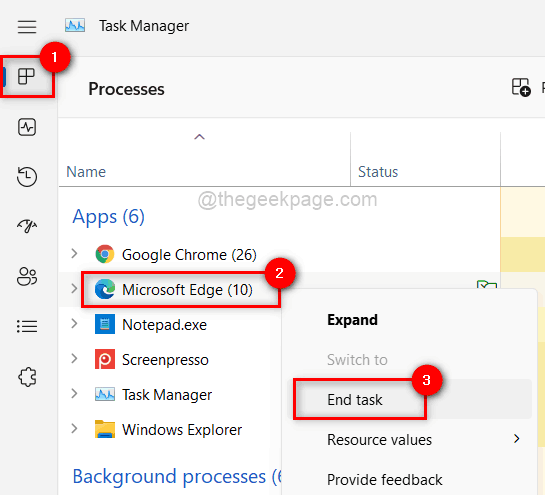
Task: Expand the Google Chrome process group
Action: 74,253
